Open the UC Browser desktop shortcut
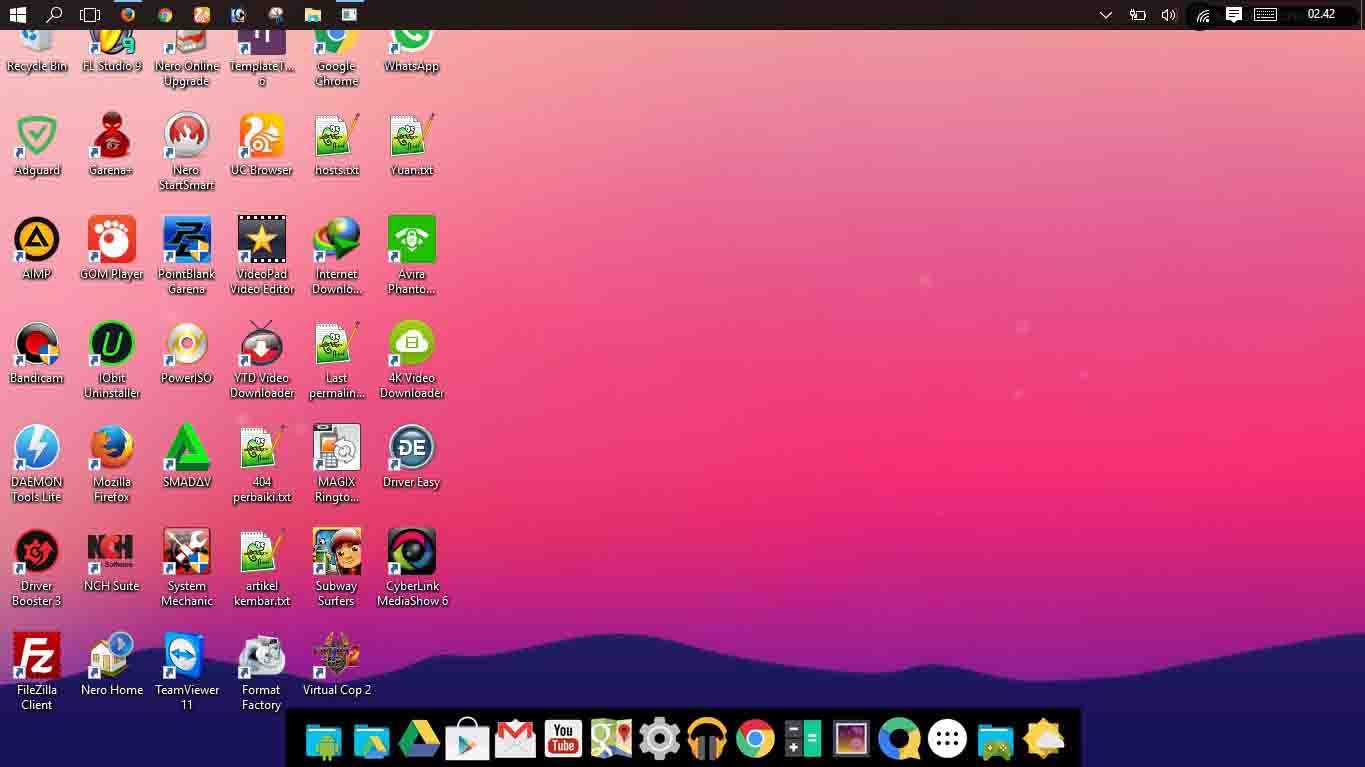1365x767 pixels. pyautogui.click(x=262, y=145)
